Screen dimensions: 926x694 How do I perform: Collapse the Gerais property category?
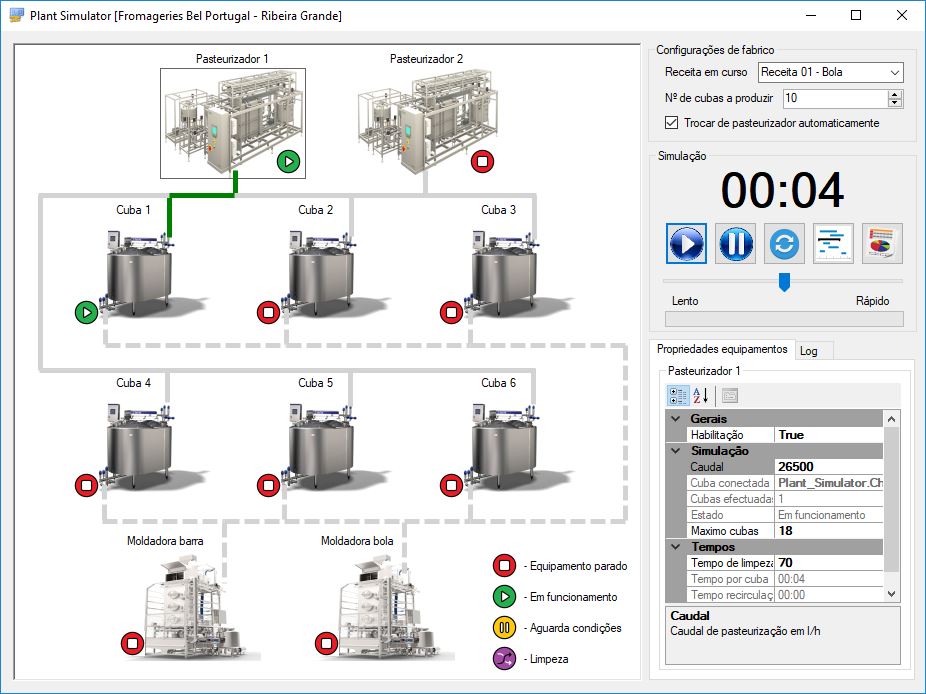point(675,419)
